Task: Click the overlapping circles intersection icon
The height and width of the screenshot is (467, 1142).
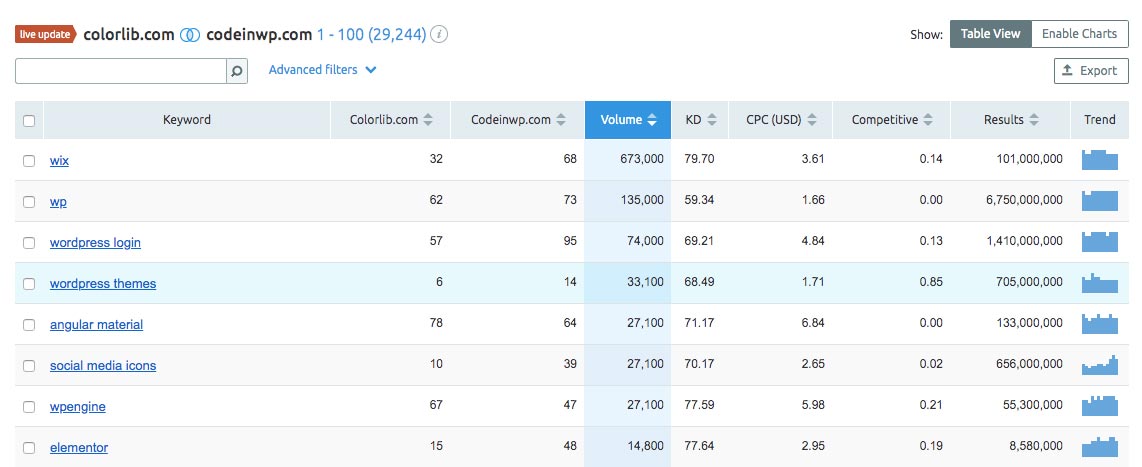Action: click(x=190, y=34)
